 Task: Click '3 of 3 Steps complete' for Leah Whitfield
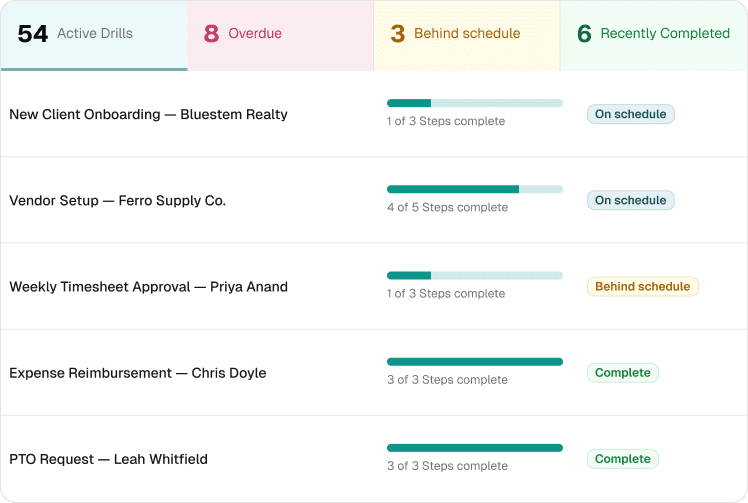tap(447, 466)
